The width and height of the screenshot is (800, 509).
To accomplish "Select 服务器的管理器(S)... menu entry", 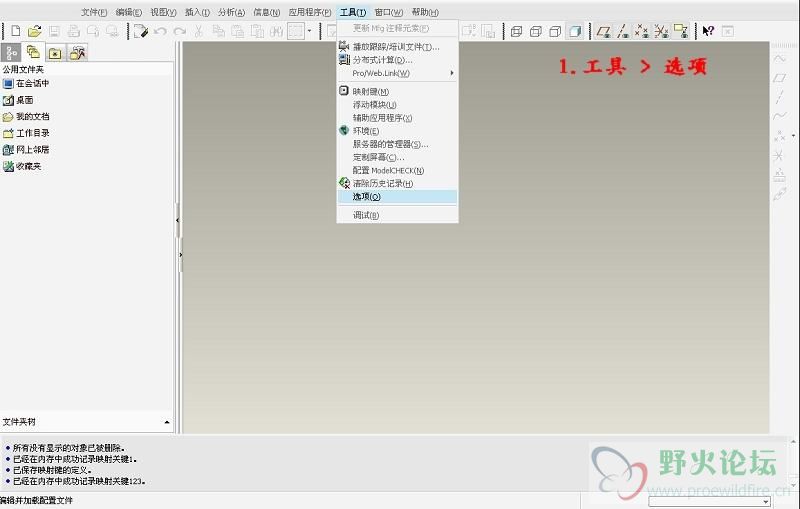I will pyautogui.click(x=397, y=144).
